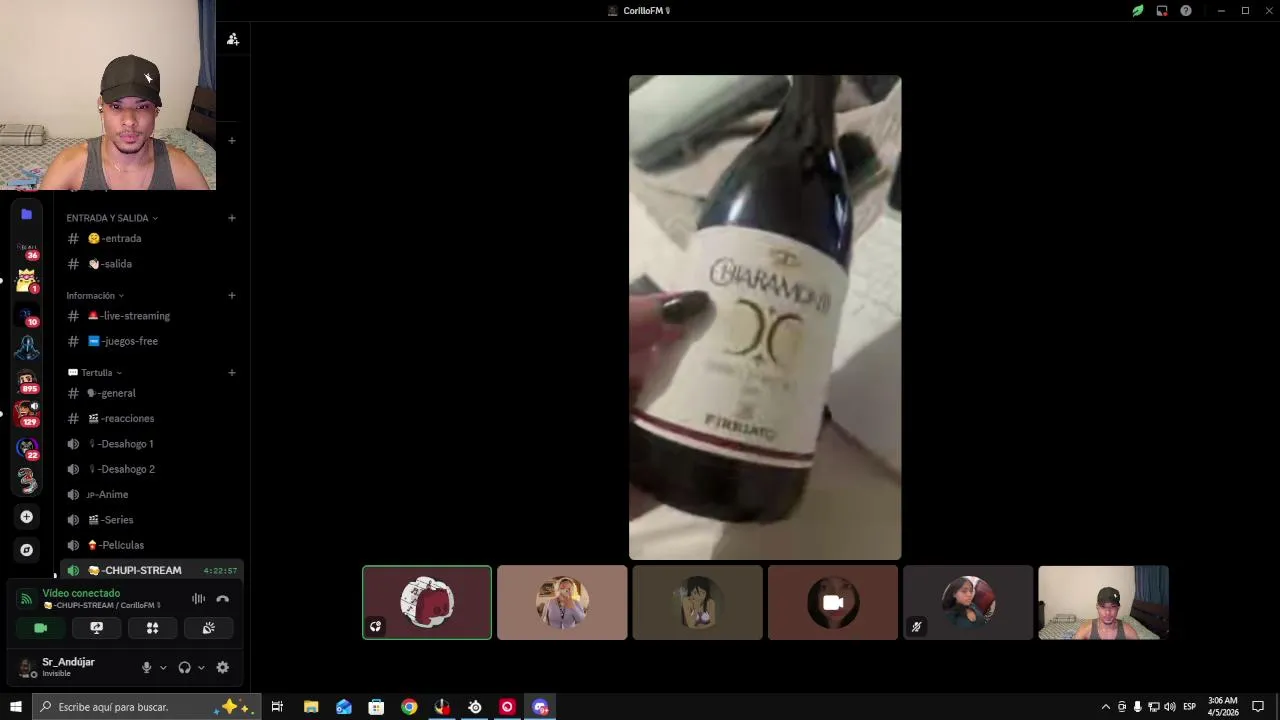Select the highlighted streaming participant tile

click(x=427, y=602)
